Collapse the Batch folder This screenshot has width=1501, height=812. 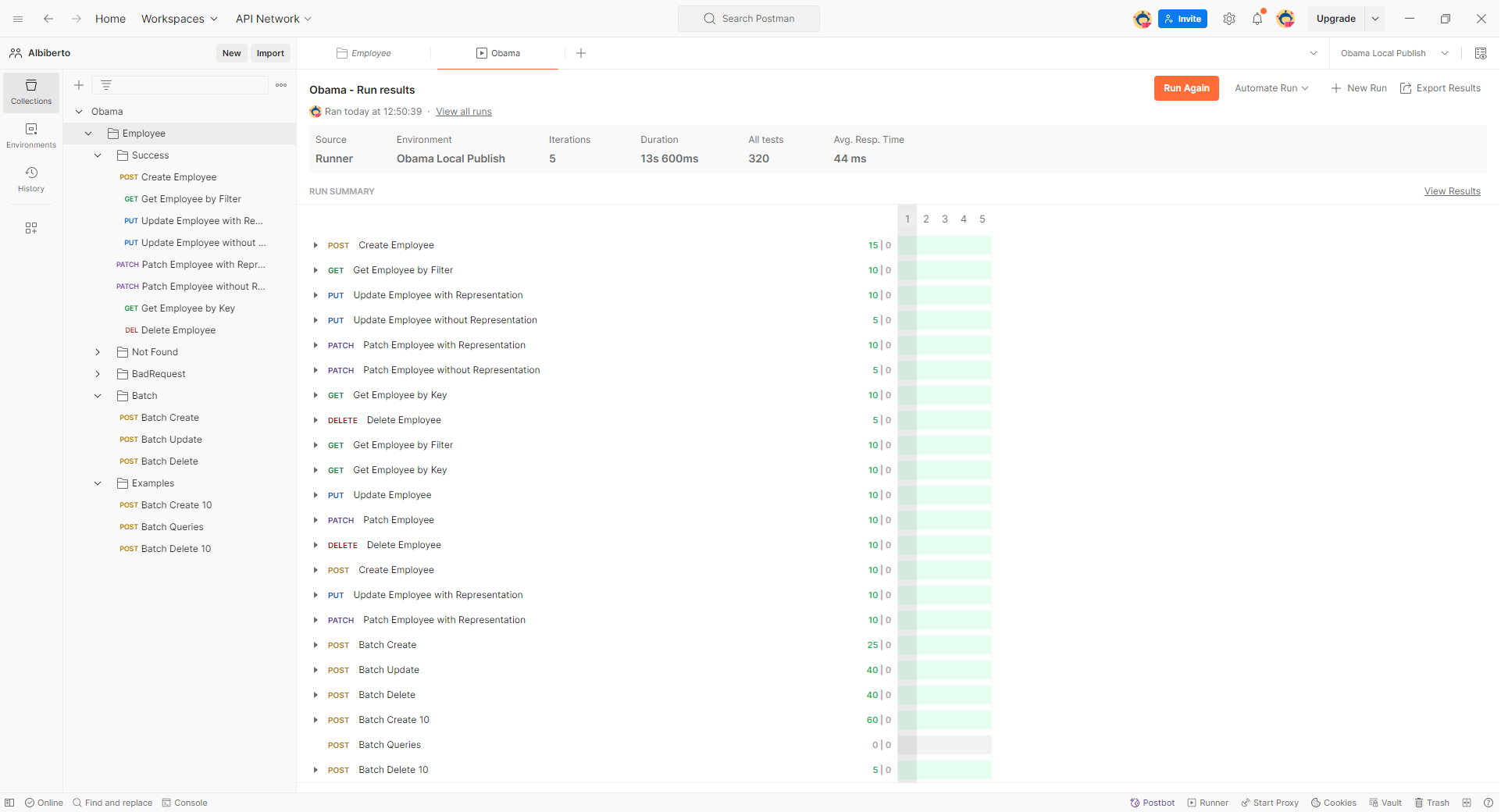pos(98,396)
